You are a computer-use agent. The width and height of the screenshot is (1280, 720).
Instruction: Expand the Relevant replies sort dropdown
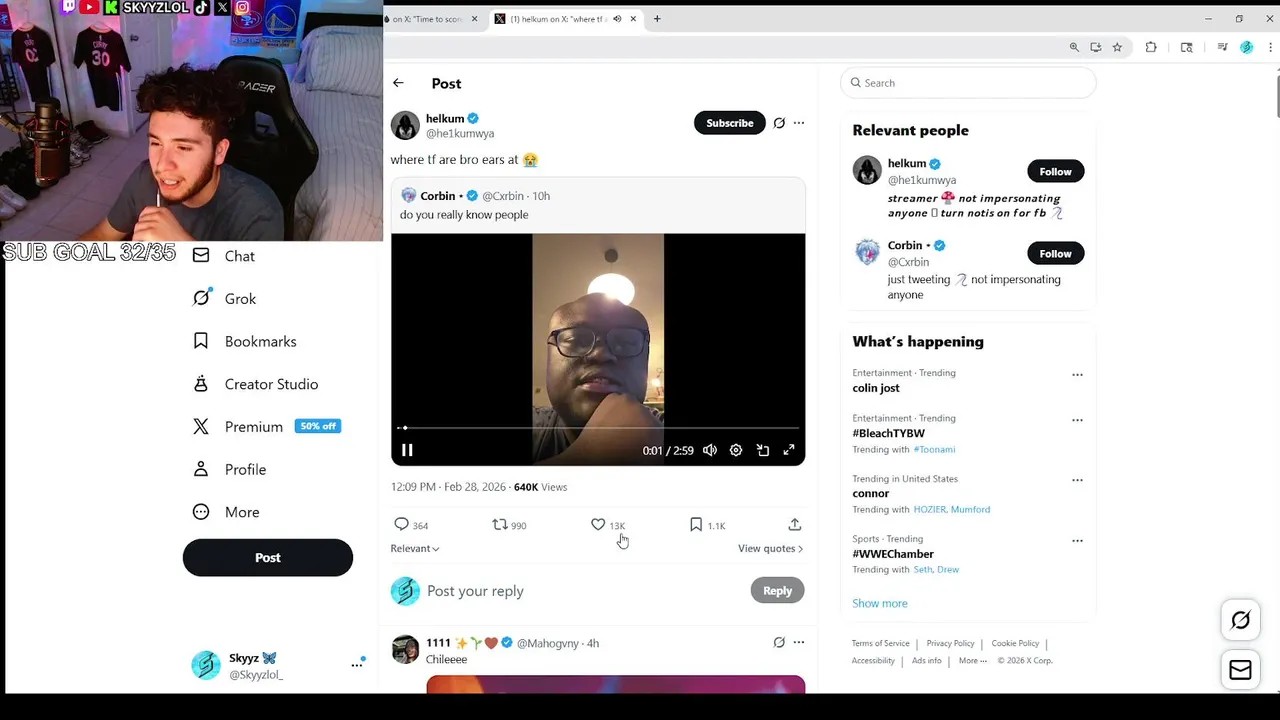415,548
